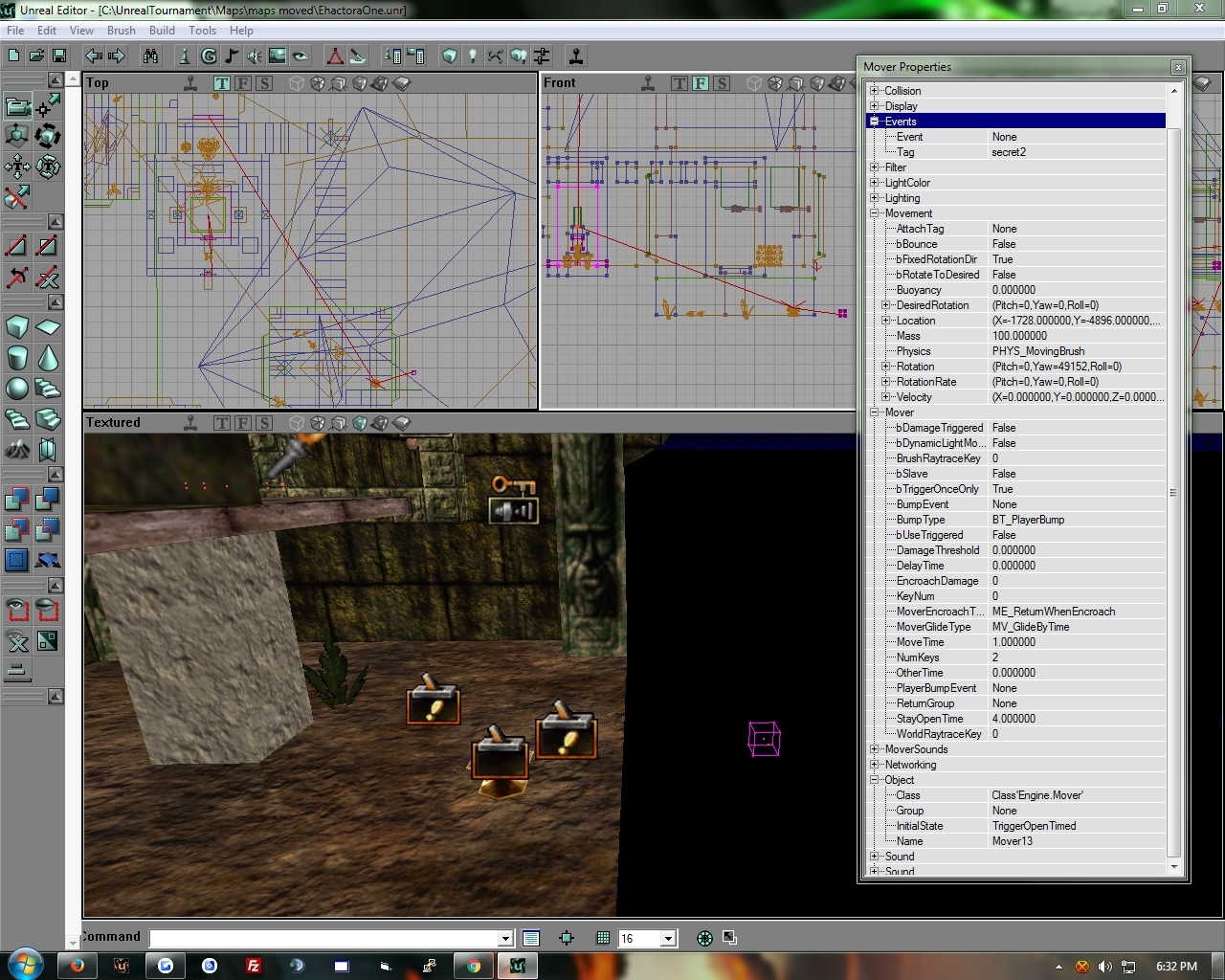Open the grid size 16 dropdown
Viewport: 1225px width, 980px height.
pyautogui.click(x=669, y=939)
